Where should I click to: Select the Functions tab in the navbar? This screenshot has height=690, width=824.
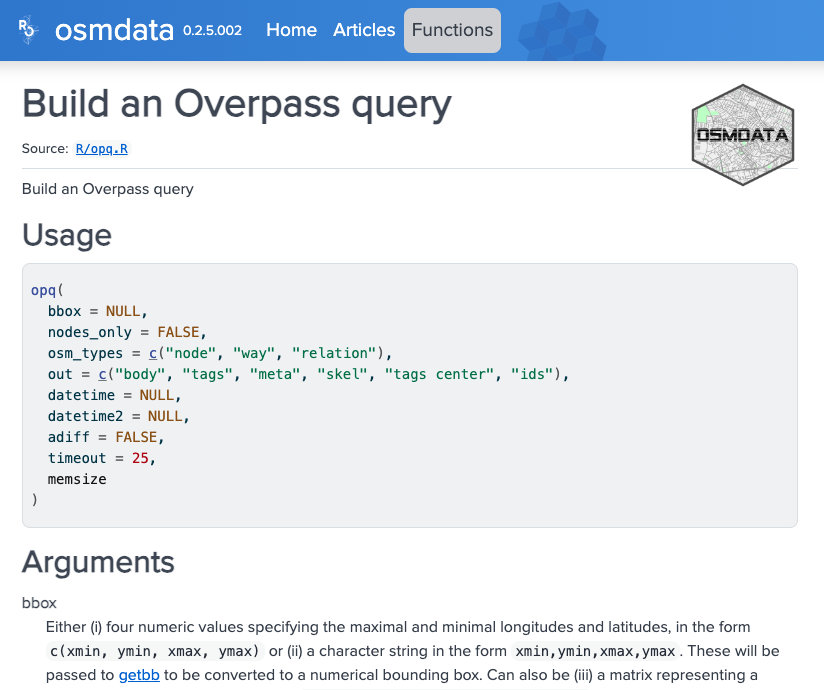pos(452,30)
